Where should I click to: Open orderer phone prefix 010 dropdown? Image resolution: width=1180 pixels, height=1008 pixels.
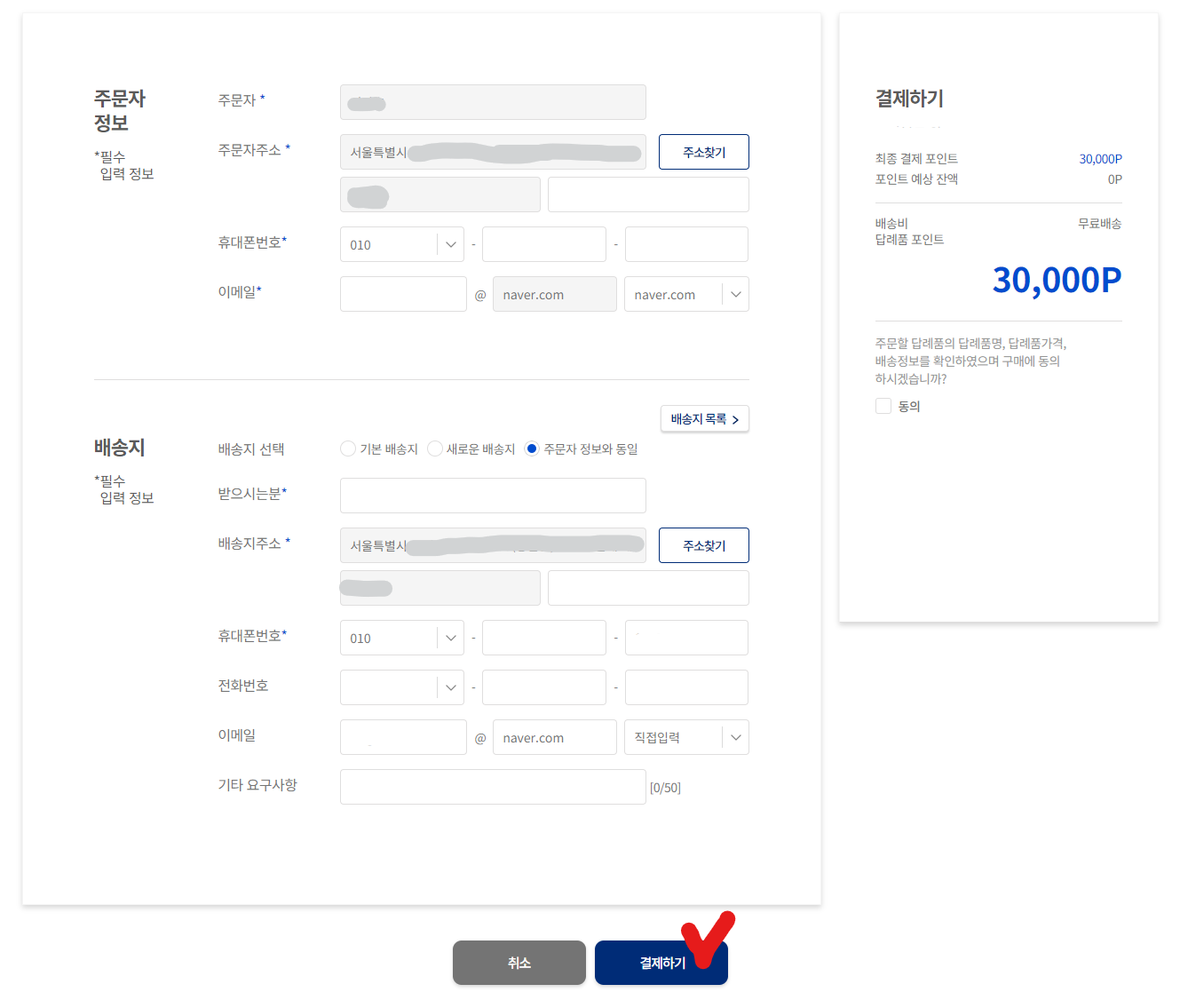pyautogui.click(x=402, y=244)
